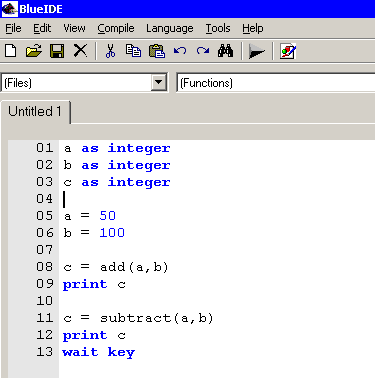Open Find using the binoculars icon
The image size is (375, 378).
pos(226,51)
